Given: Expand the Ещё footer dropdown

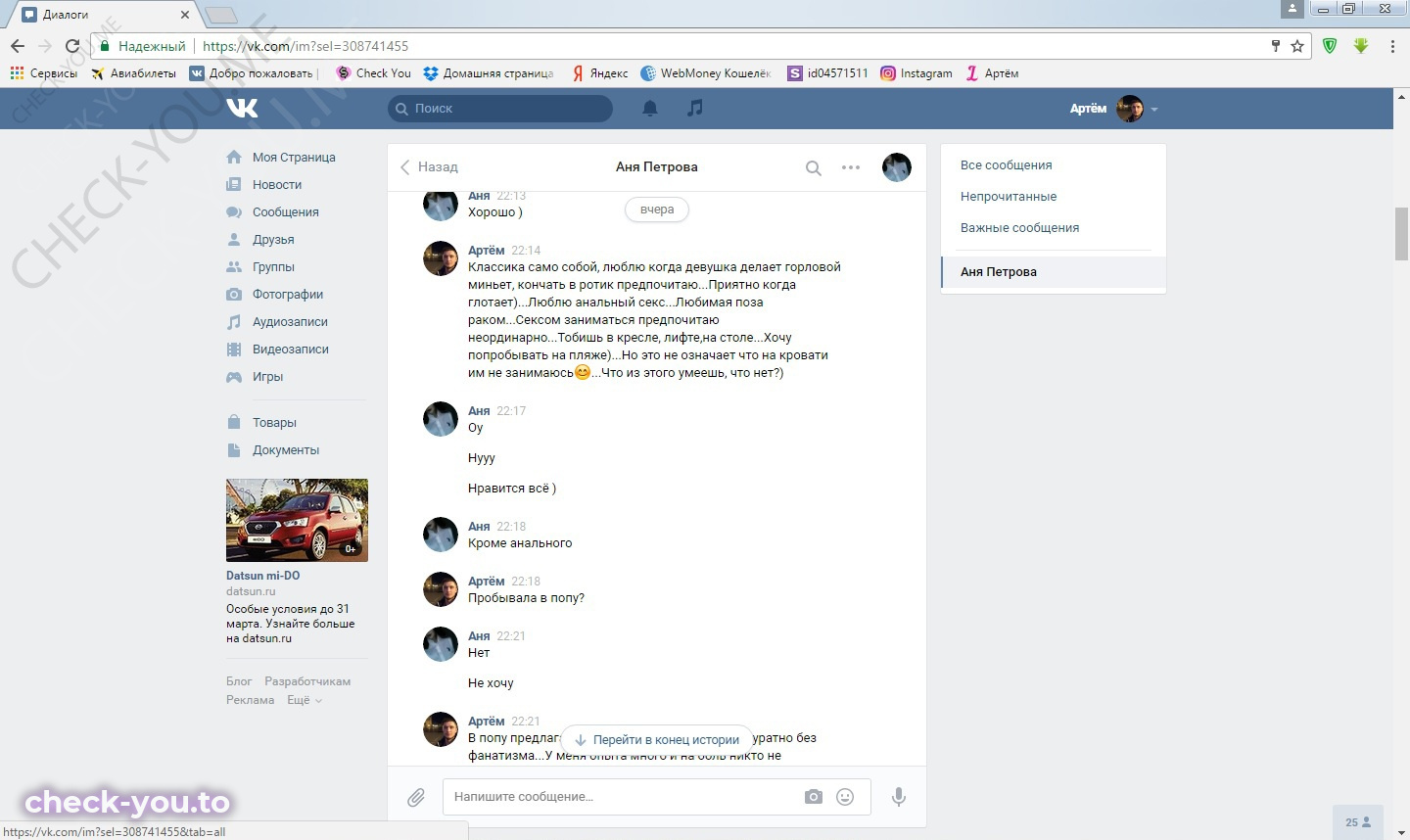Looking at the screenshot, I should point(304,700).
